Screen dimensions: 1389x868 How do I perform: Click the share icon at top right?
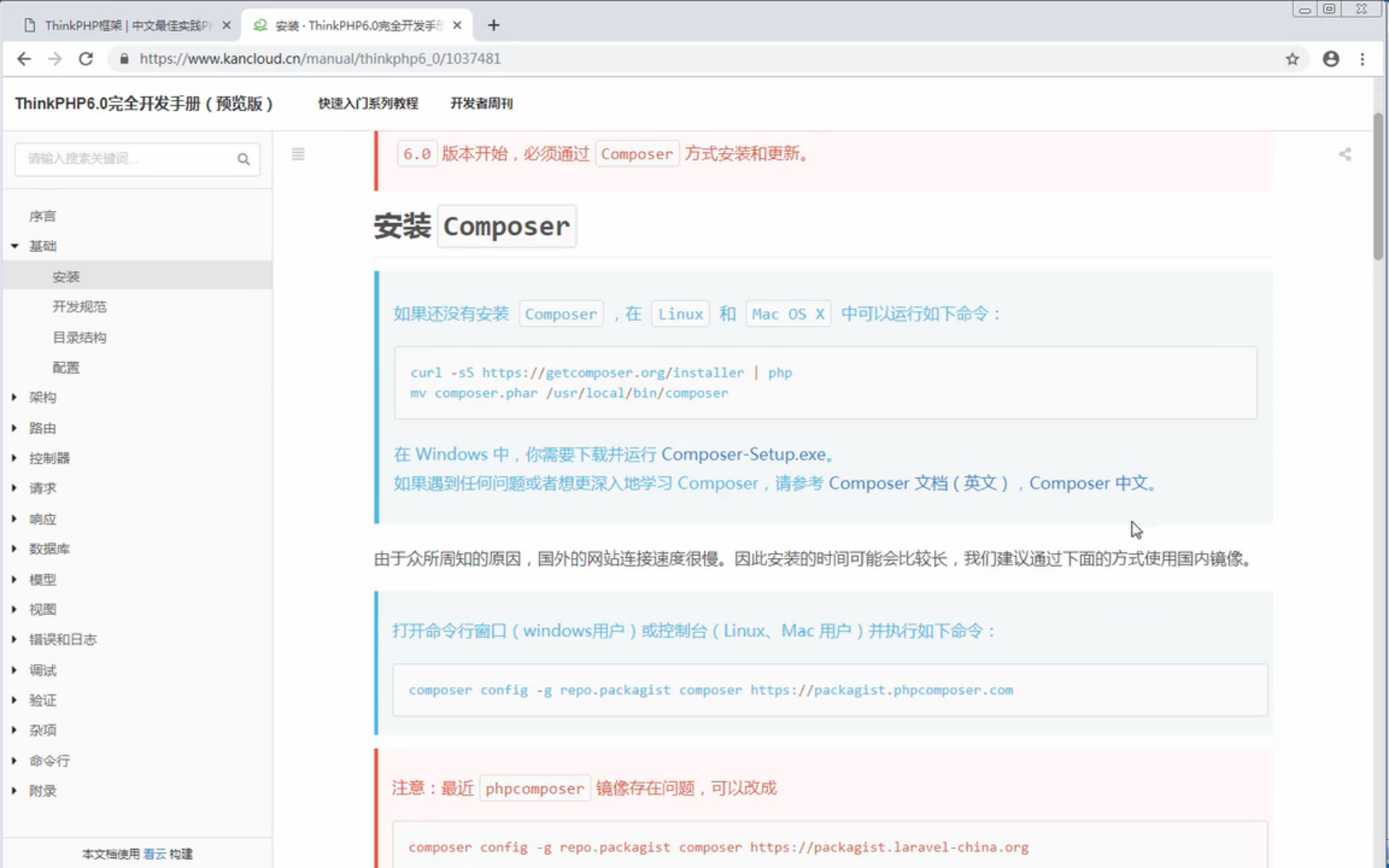1345,154
